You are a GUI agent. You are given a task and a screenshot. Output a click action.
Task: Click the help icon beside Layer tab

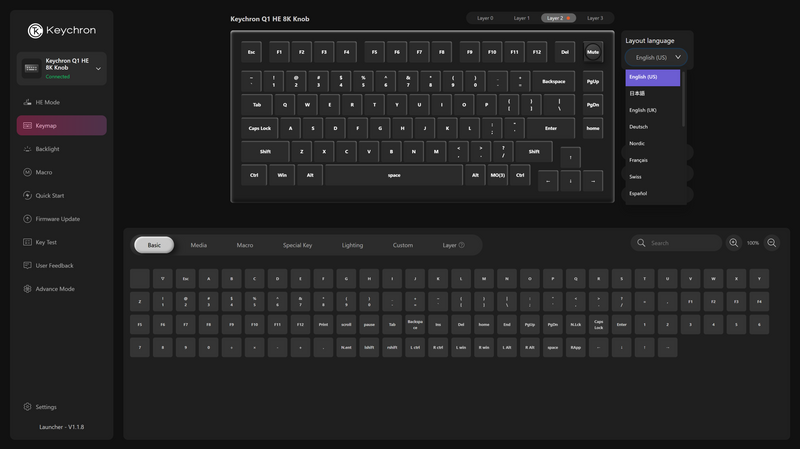462,245
